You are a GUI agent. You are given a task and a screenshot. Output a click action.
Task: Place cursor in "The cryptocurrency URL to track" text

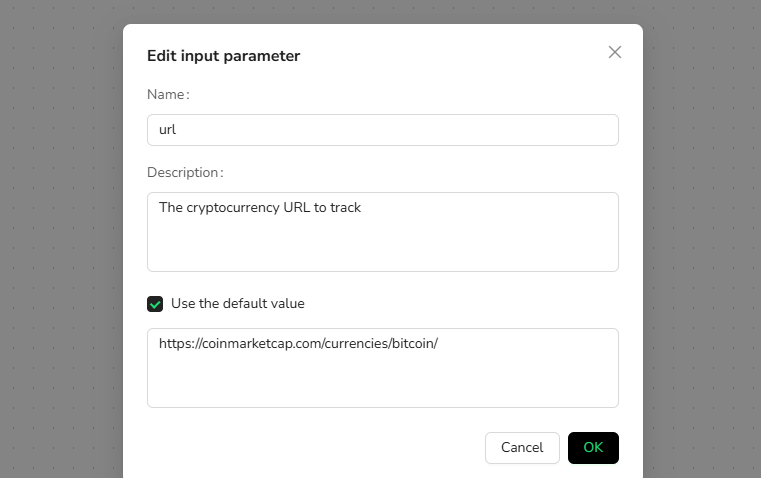click(x=260, y=208)
